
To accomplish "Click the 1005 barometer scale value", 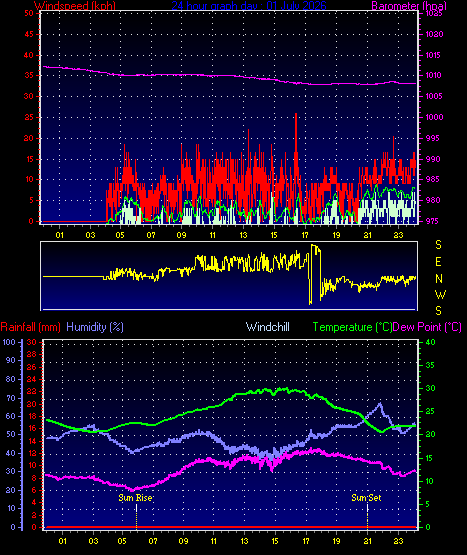I will 434,96.
